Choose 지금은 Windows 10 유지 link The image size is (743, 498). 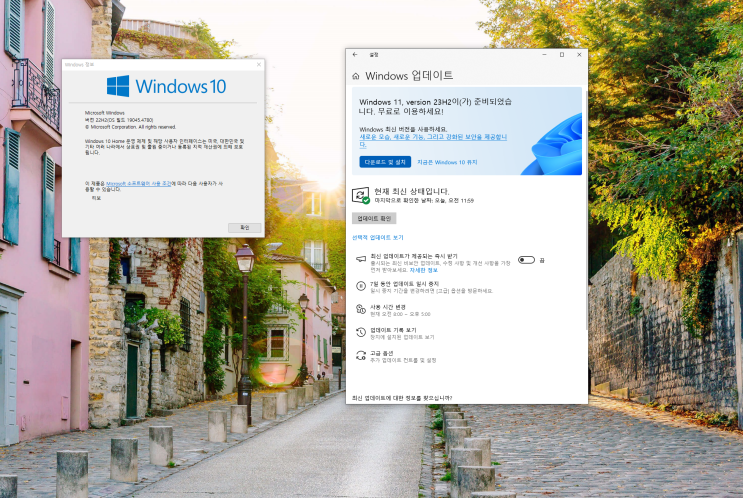447,162
